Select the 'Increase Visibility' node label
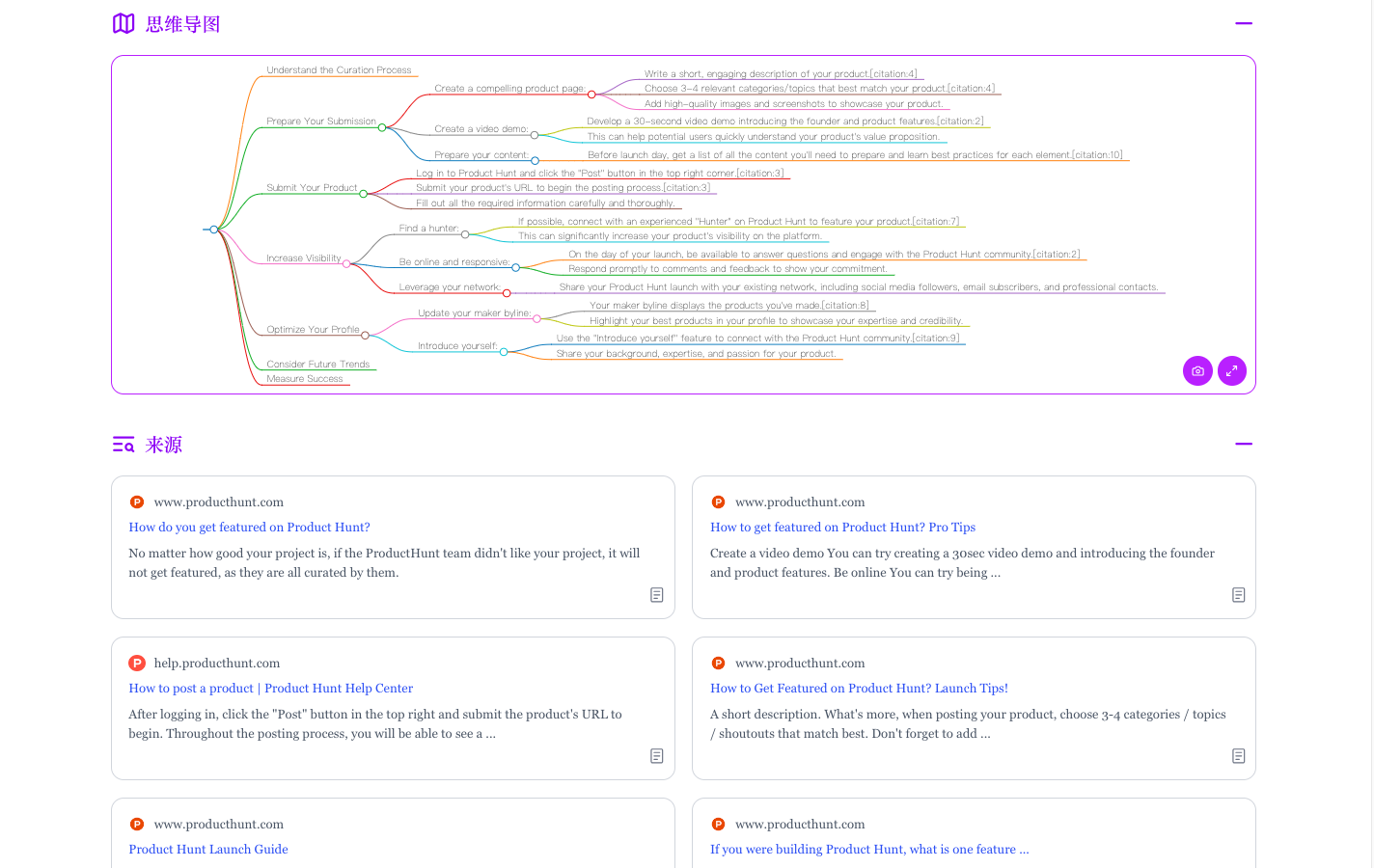The width and height of the screenshot is (1374, 868). (304, 258)
